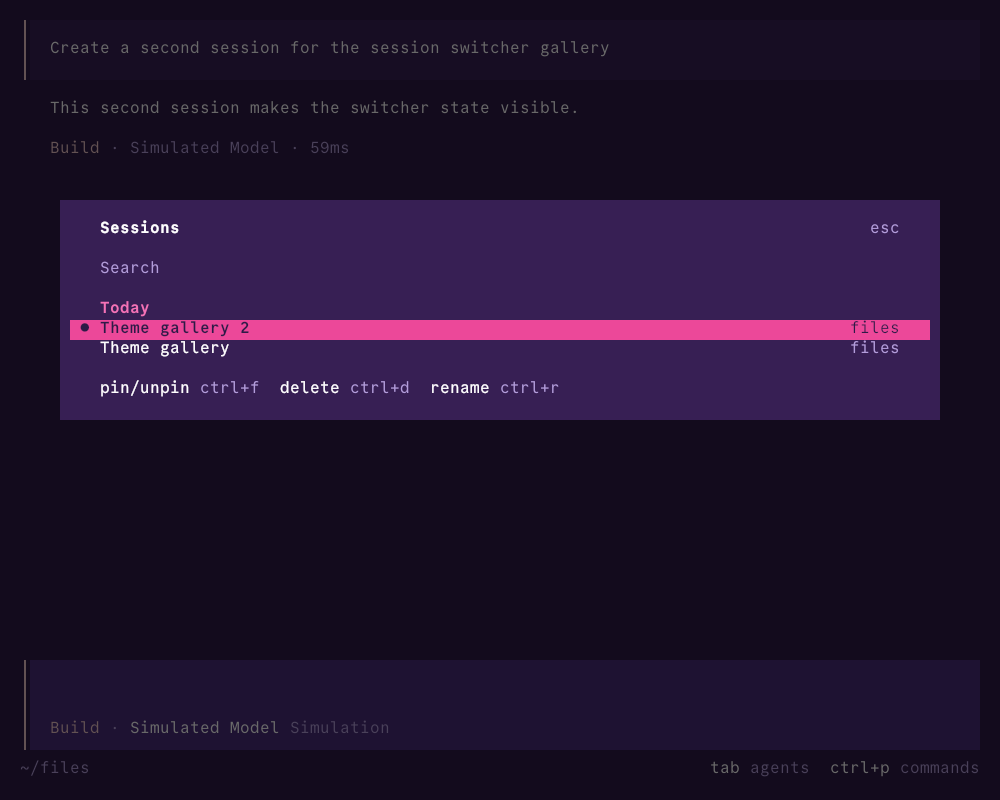The image size is (1000, 800).
Task: Click the Simulation provider label
Action: (339, 728)
